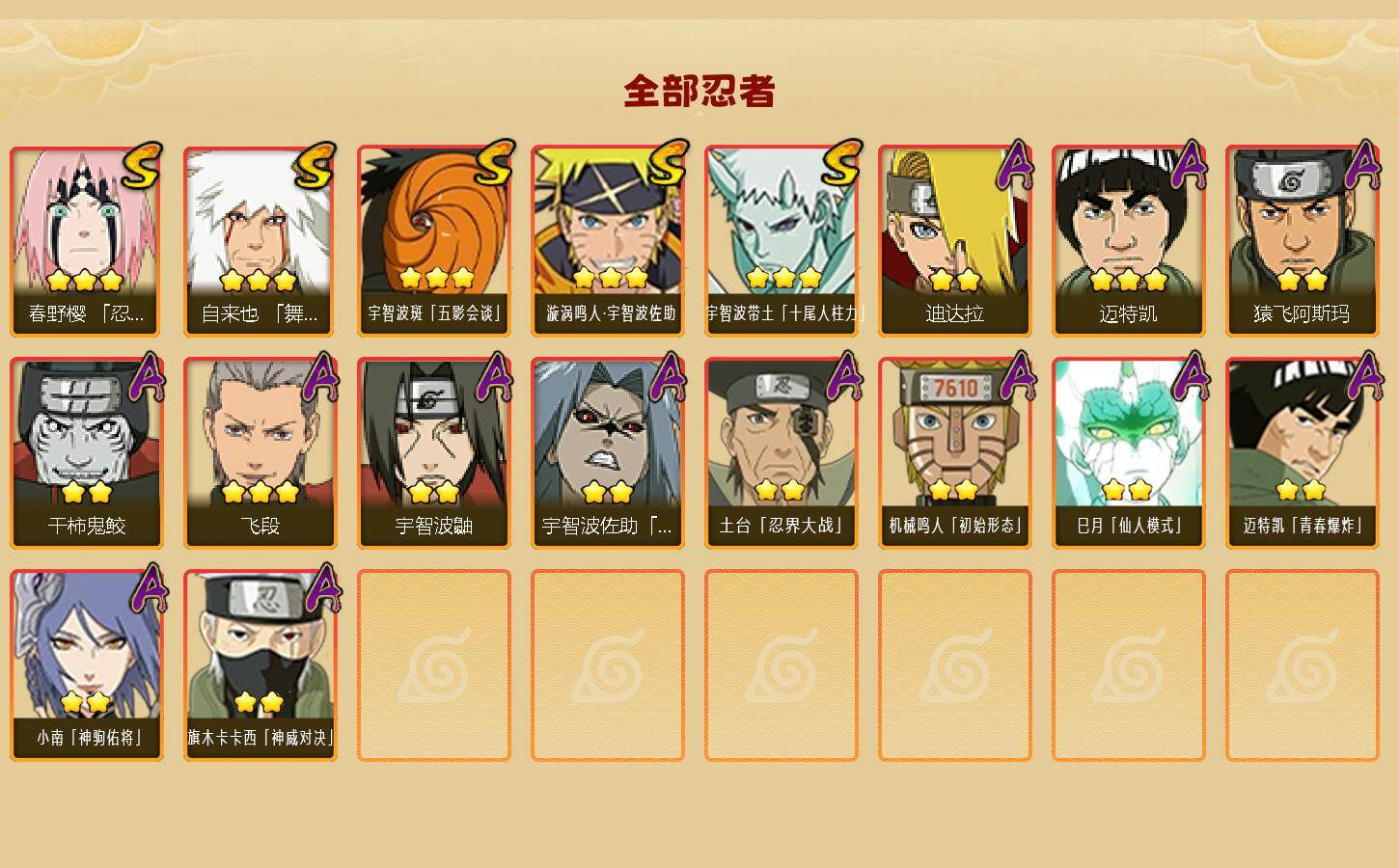The width and height of the screenshot is (1399, 868).
Task: Select 机械鸣人「初始形态」 card
Action: [x=955, y=453]
